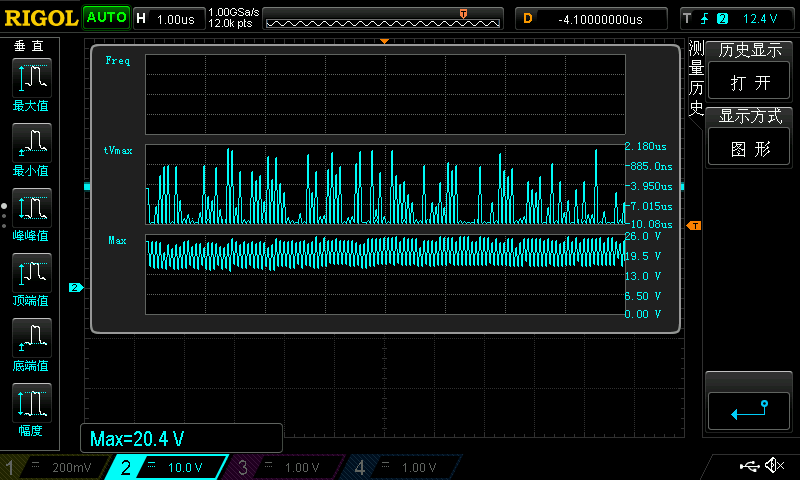This screenshot has height=480, width=800.
Task: Click the delay D -4.10000000us field
Action: point(591,19)
